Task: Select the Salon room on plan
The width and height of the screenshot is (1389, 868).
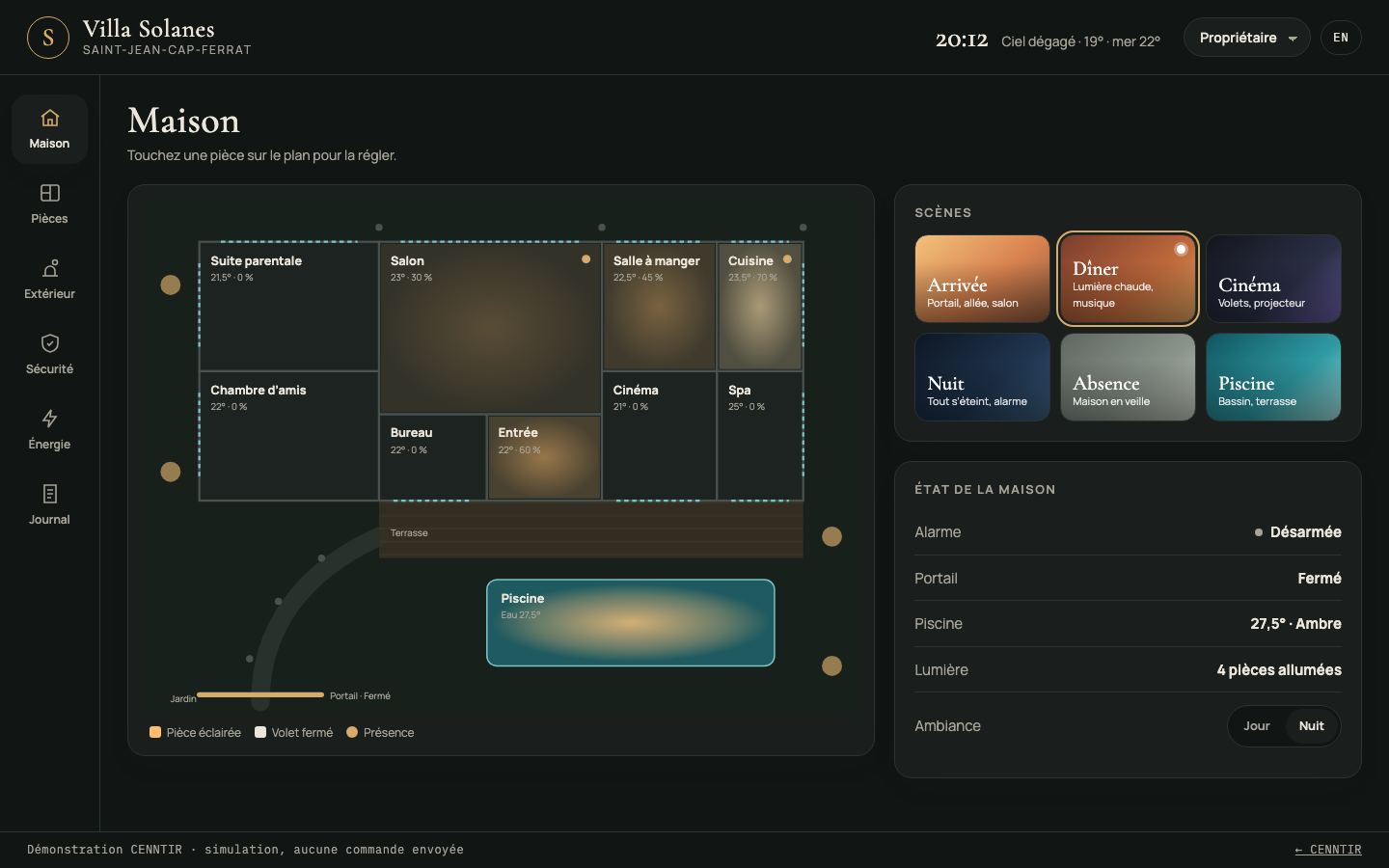Action: coord(490,328)
